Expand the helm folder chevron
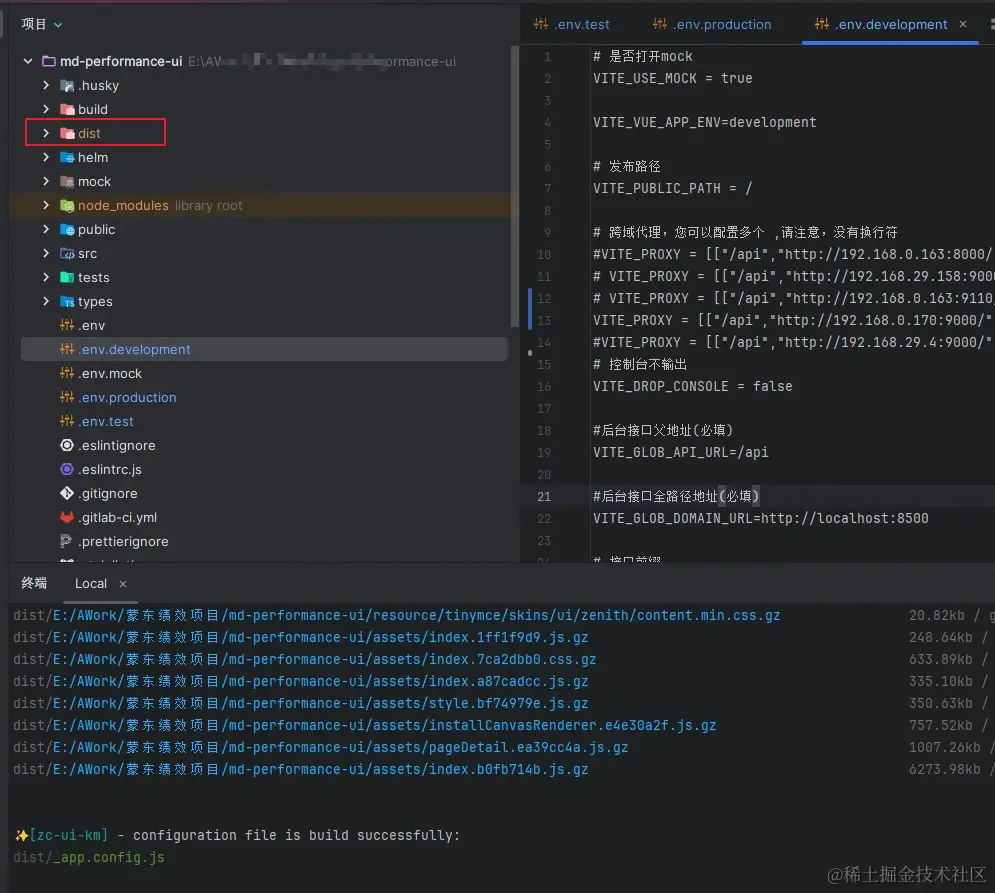This screenshot has height=893, width=995. tap(46, 157)
